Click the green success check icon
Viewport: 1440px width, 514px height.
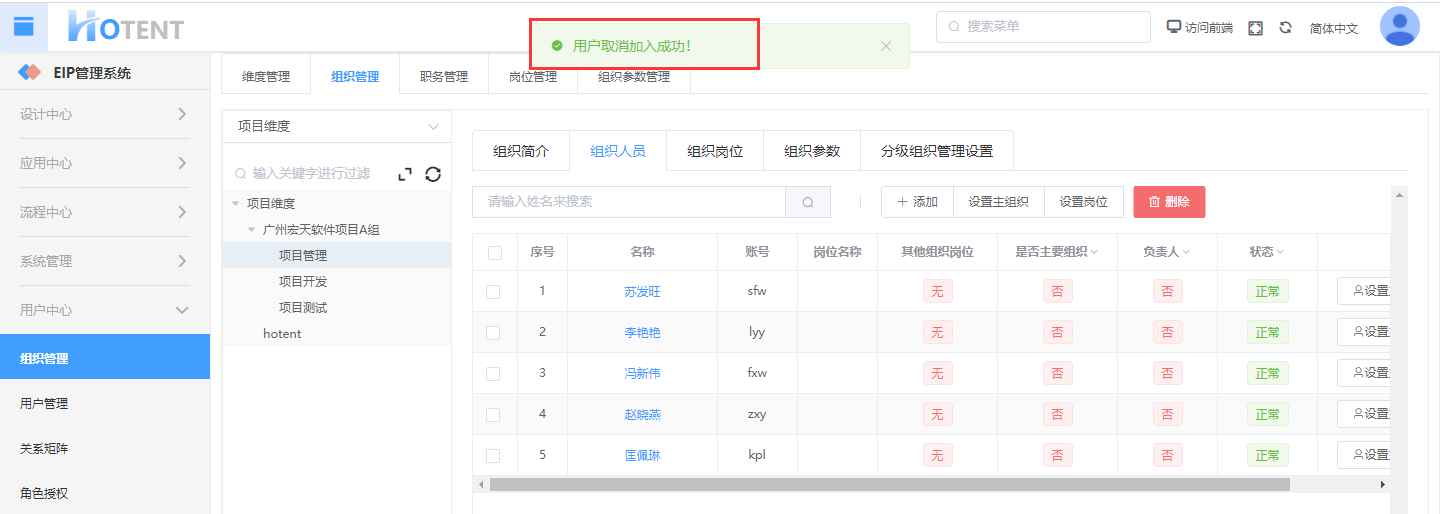[557, 46]
